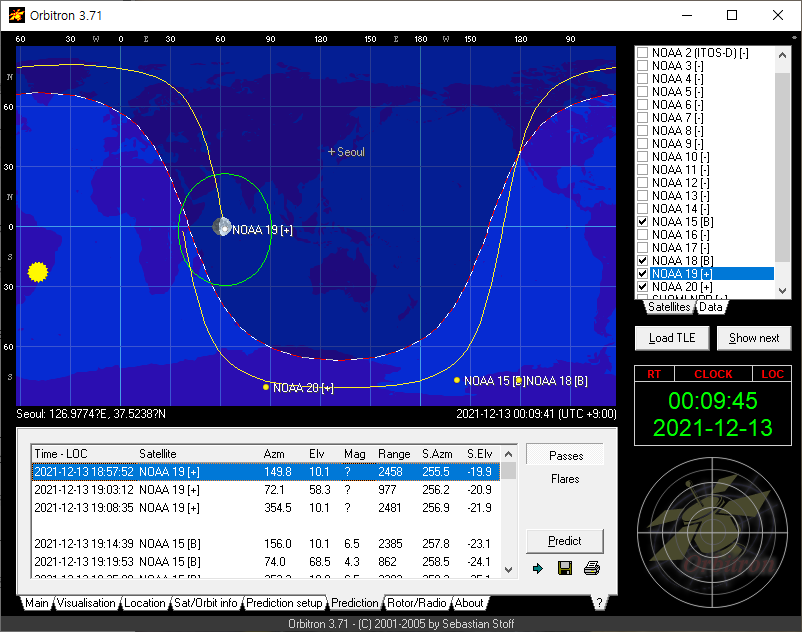The image size is (802, 632).
Task: Open the Visualisation tab
Action: [x=86, y=603]
